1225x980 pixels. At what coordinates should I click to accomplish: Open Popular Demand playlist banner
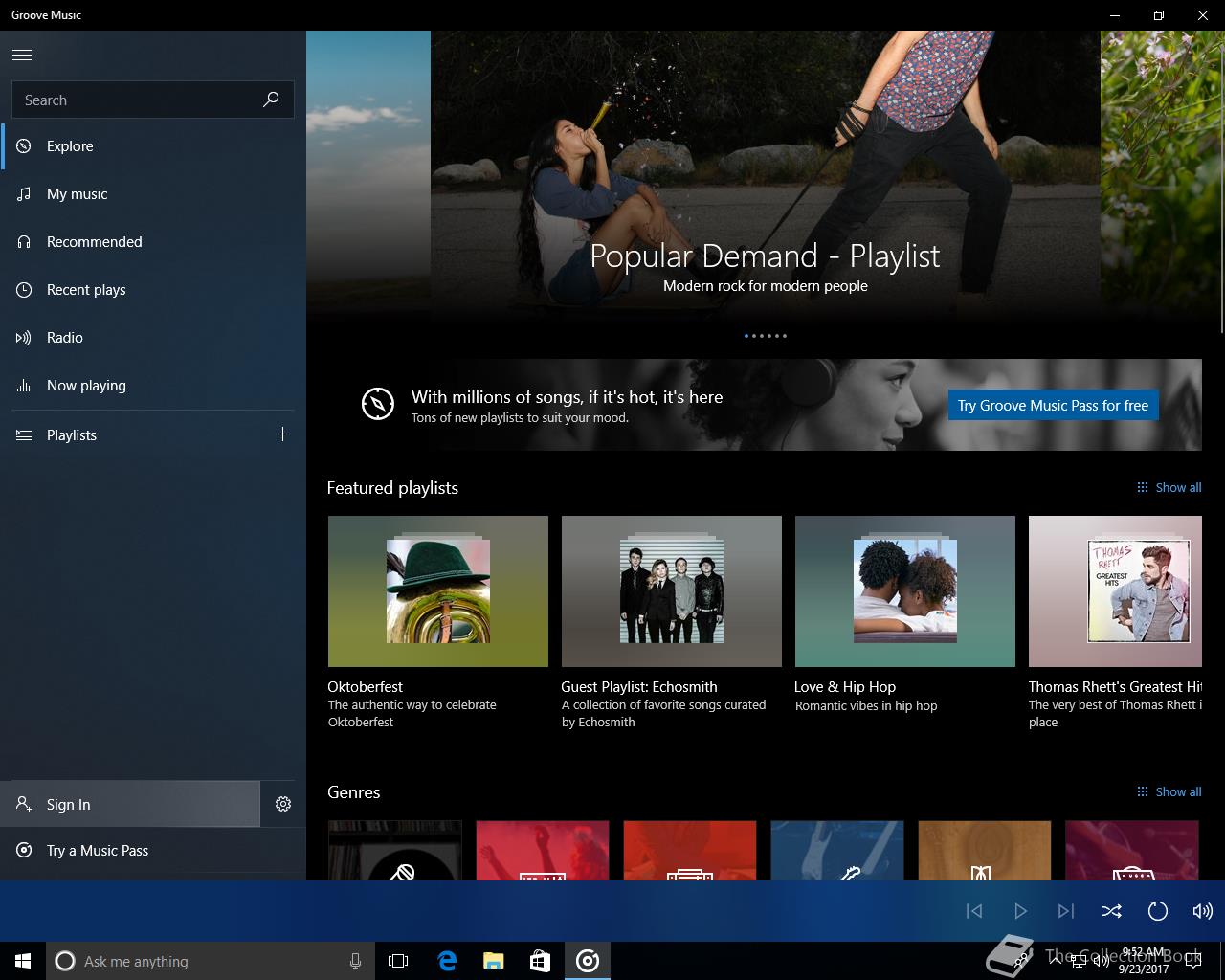(x=766, y=182)
